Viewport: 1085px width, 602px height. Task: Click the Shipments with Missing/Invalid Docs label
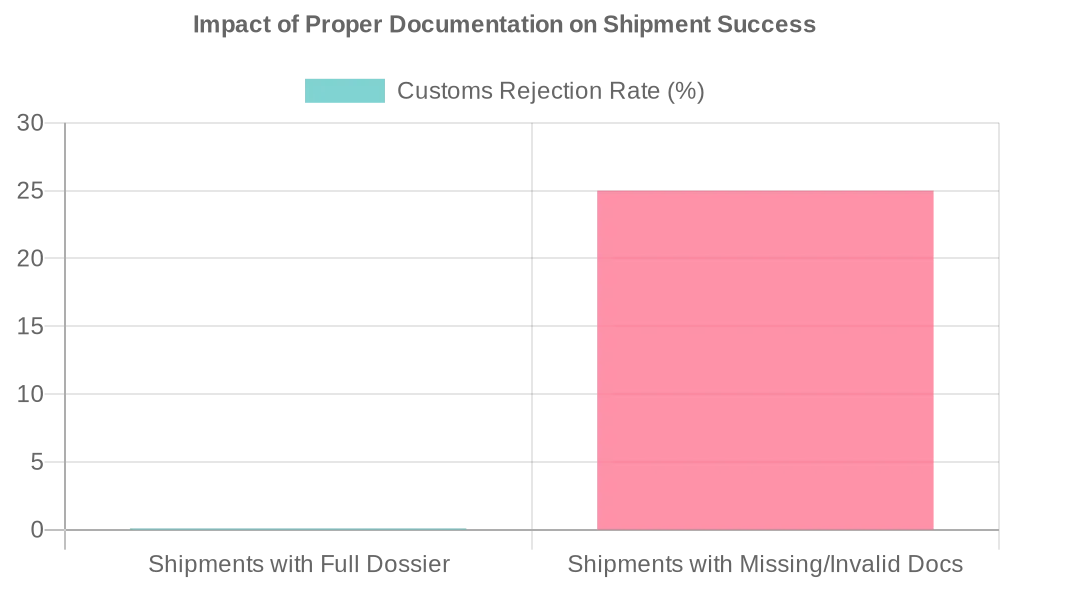point(765,564)
